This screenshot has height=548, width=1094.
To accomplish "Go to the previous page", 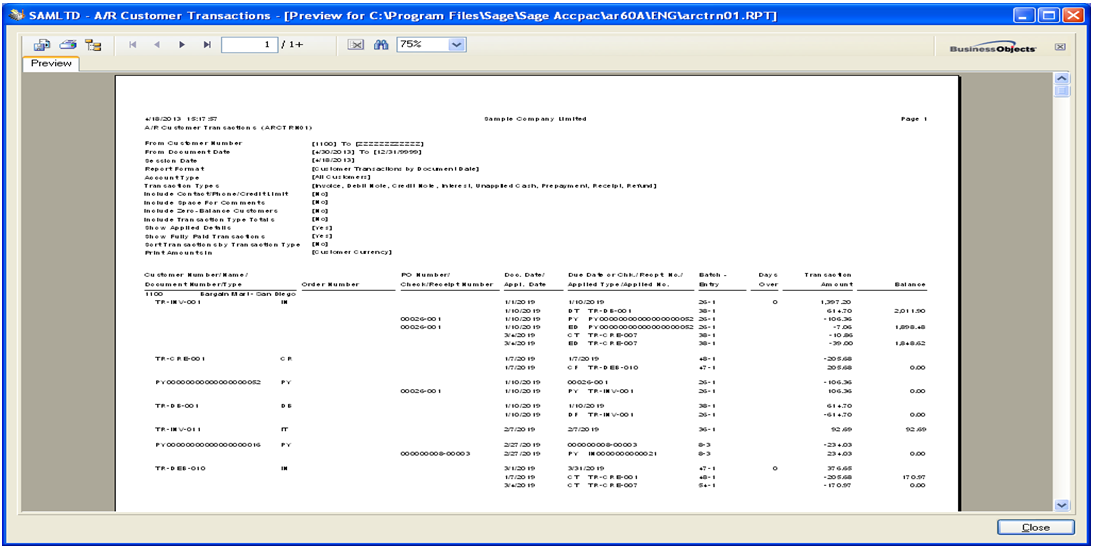I will click(x=157, y=45).
